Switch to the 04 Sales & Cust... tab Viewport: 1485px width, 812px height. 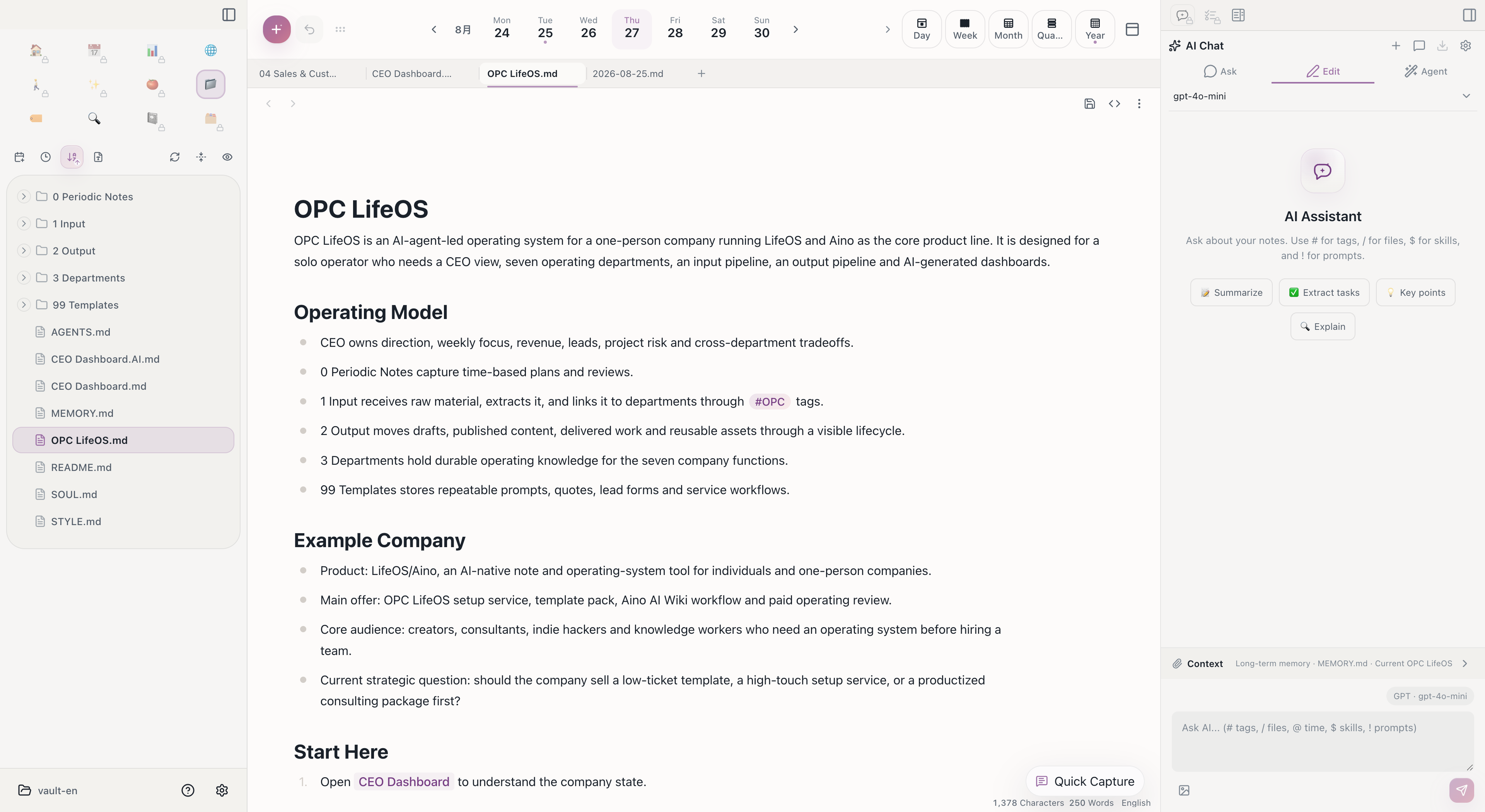pos(298,74)
